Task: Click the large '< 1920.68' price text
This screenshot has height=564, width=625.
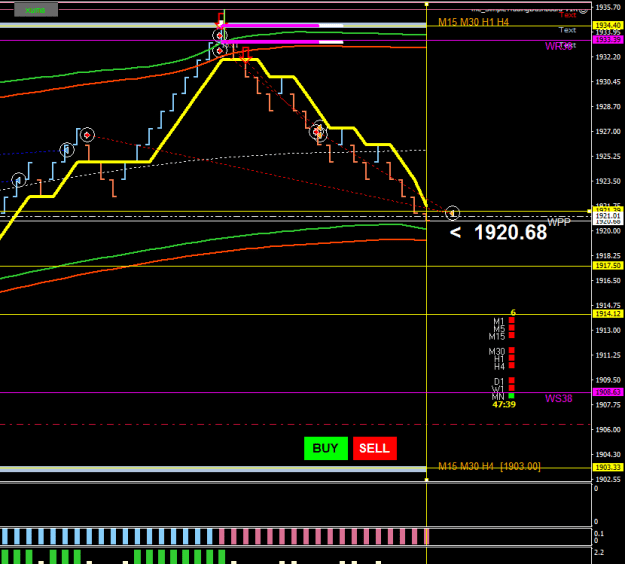Action: (x=499, y=232)
